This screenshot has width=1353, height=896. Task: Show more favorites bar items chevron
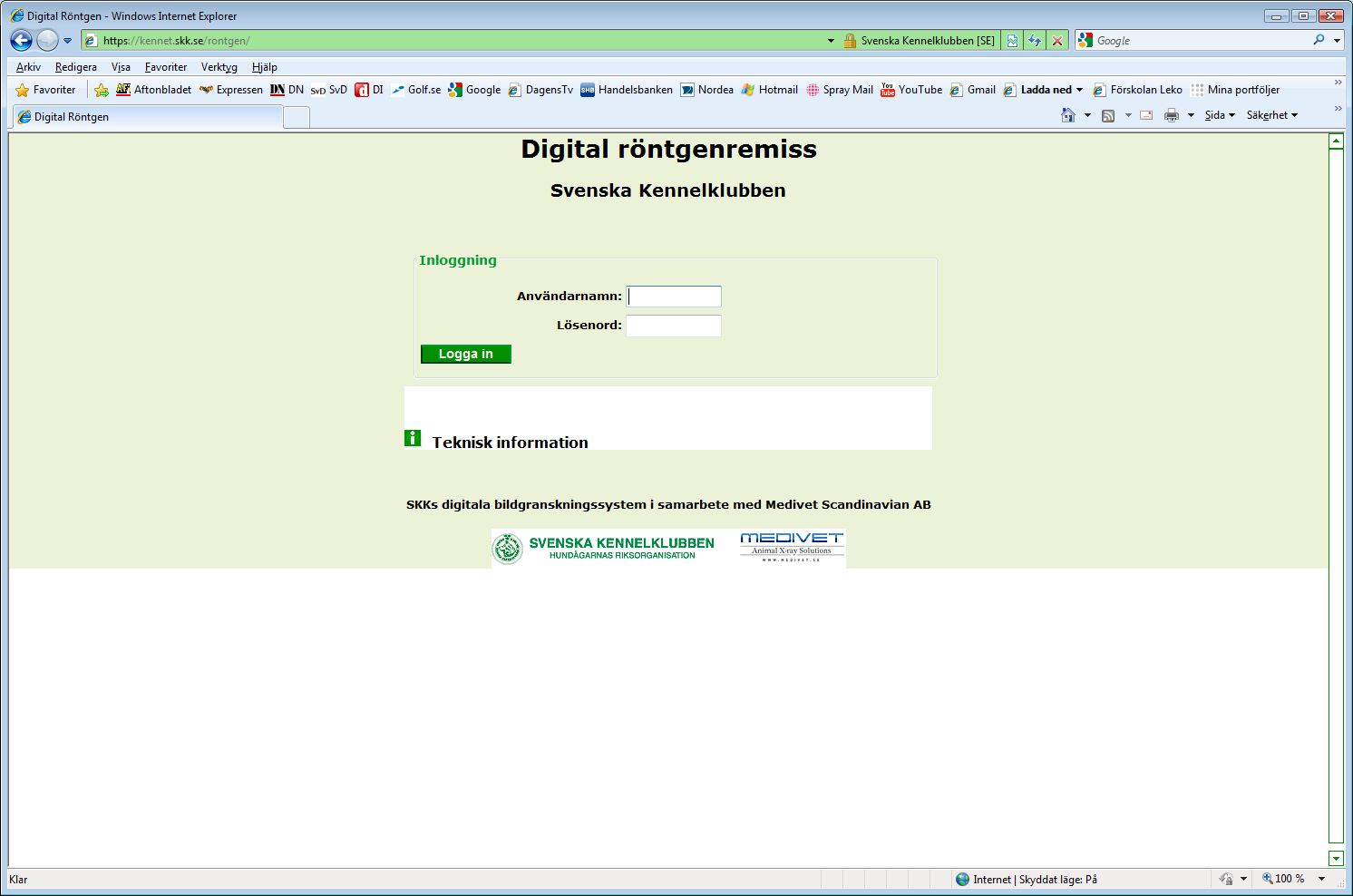pos(1338,83)
